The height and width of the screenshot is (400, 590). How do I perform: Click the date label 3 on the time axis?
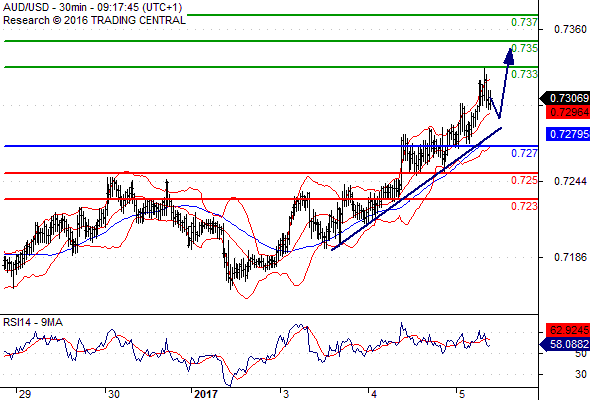pyautogui.click(x=286, y=394)
